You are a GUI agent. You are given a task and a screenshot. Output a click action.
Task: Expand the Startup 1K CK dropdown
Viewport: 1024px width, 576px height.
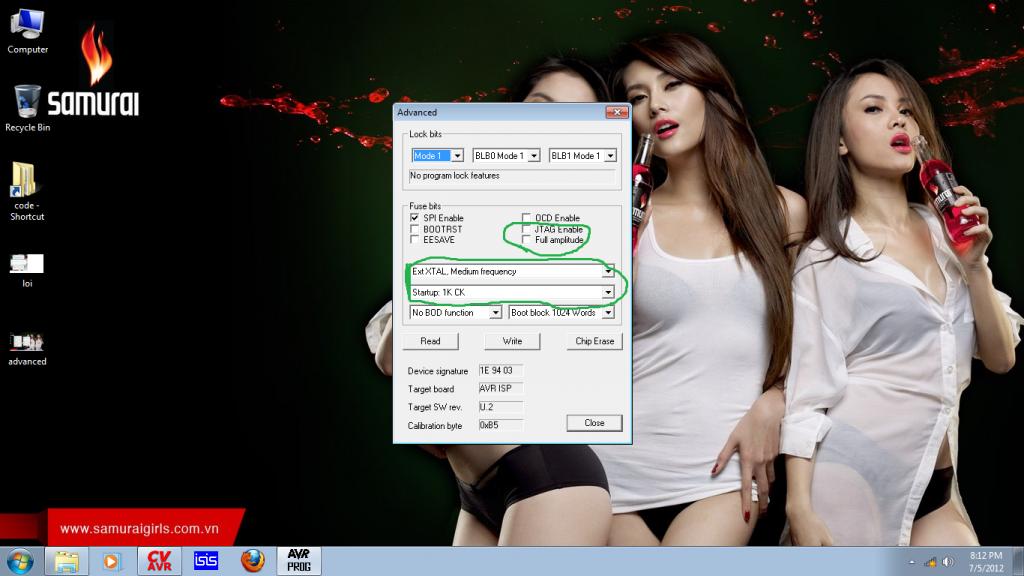pyautogui.click(x=608, y=292)
